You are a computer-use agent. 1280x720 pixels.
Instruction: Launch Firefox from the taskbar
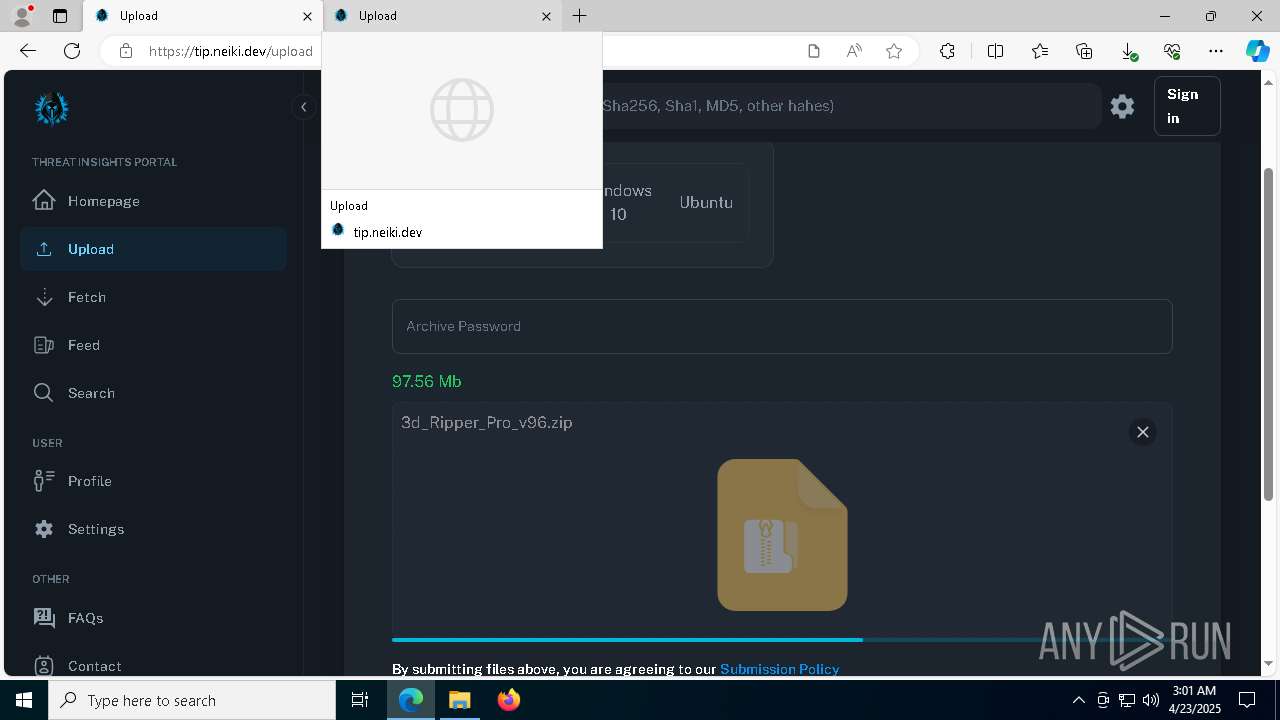tap(509, 700)
